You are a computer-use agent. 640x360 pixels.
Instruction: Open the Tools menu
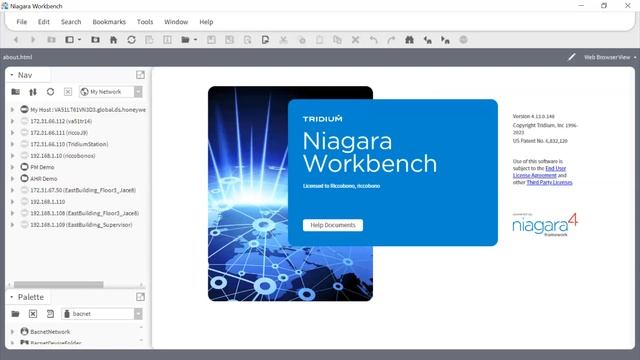[145, 22]
